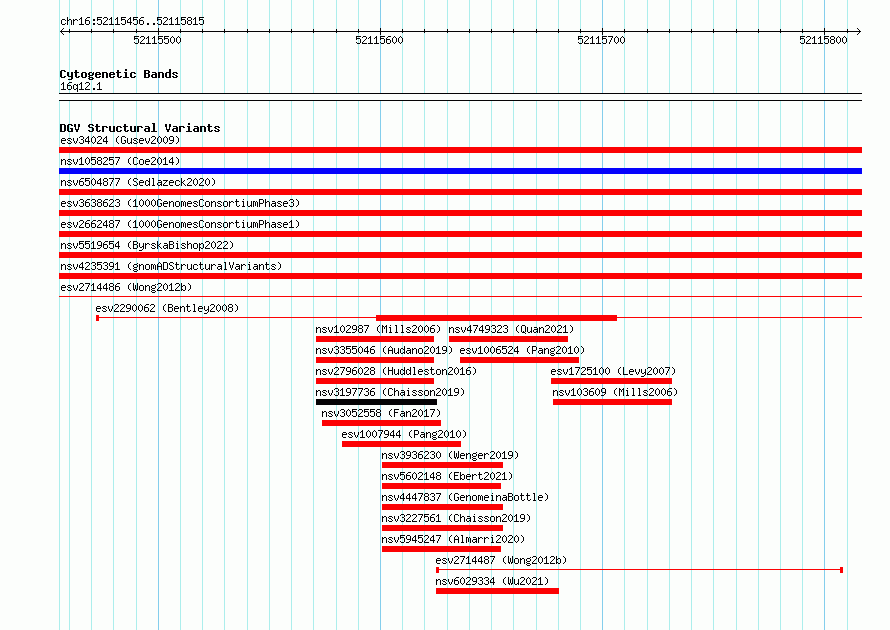Select the red bar under nsv6029334
Viewport: 890px width, 630px height.
coord(497,591)
